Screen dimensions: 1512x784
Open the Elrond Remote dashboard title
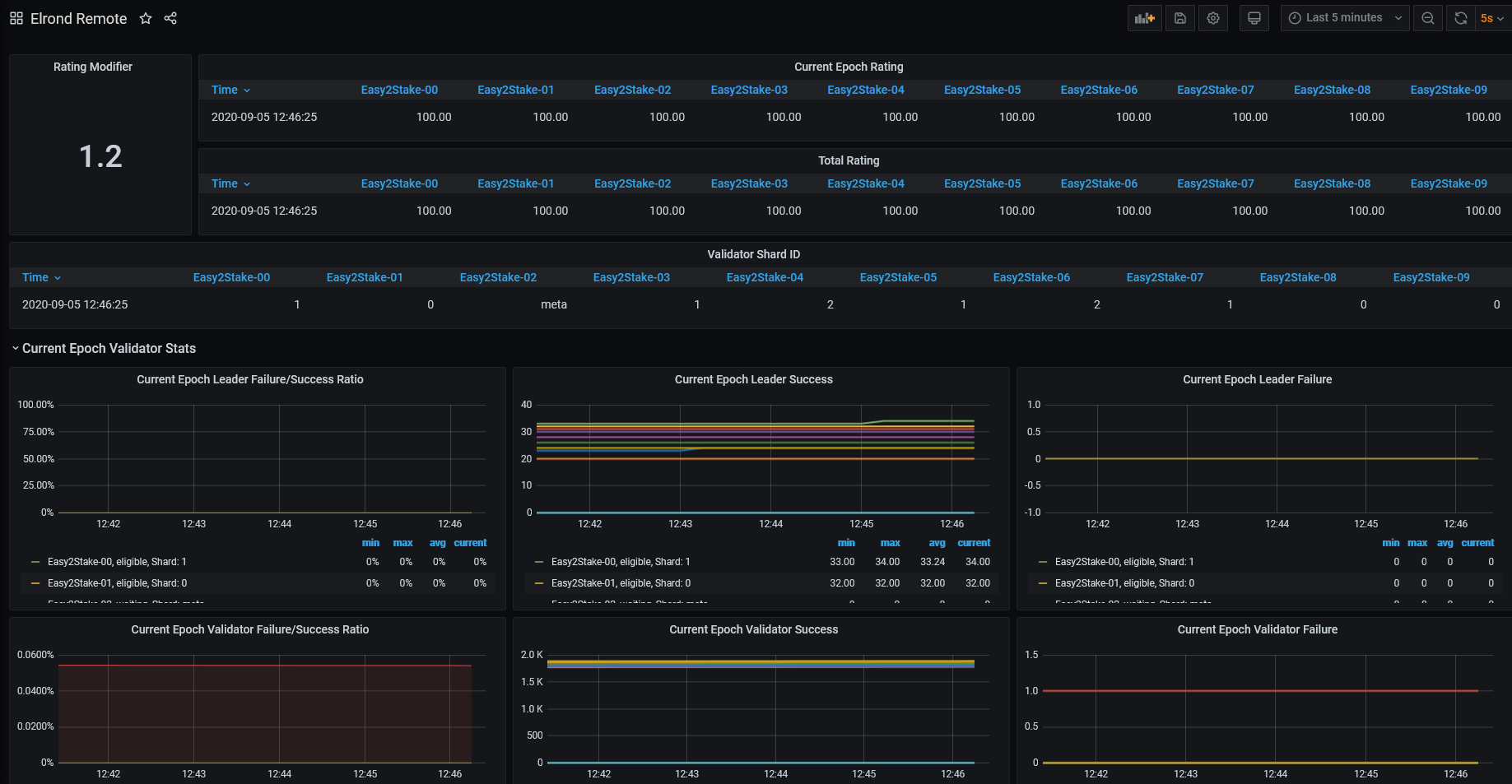[79, 18]
